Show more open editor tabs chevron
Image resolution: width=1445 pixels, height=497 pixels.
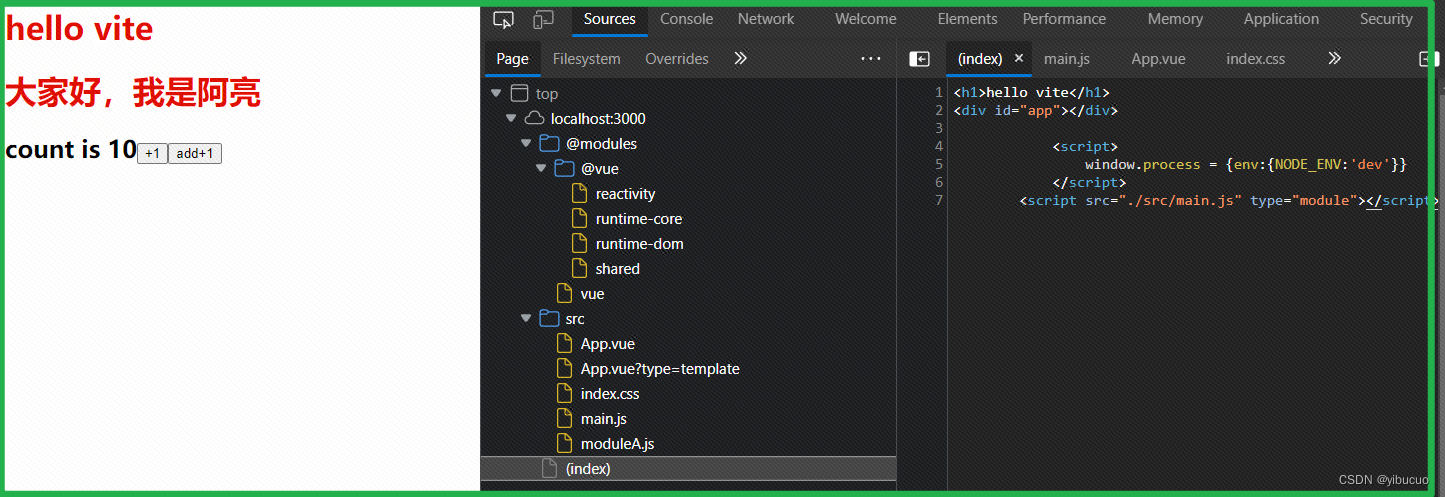pyautogui.click(x=1334, y=59)
